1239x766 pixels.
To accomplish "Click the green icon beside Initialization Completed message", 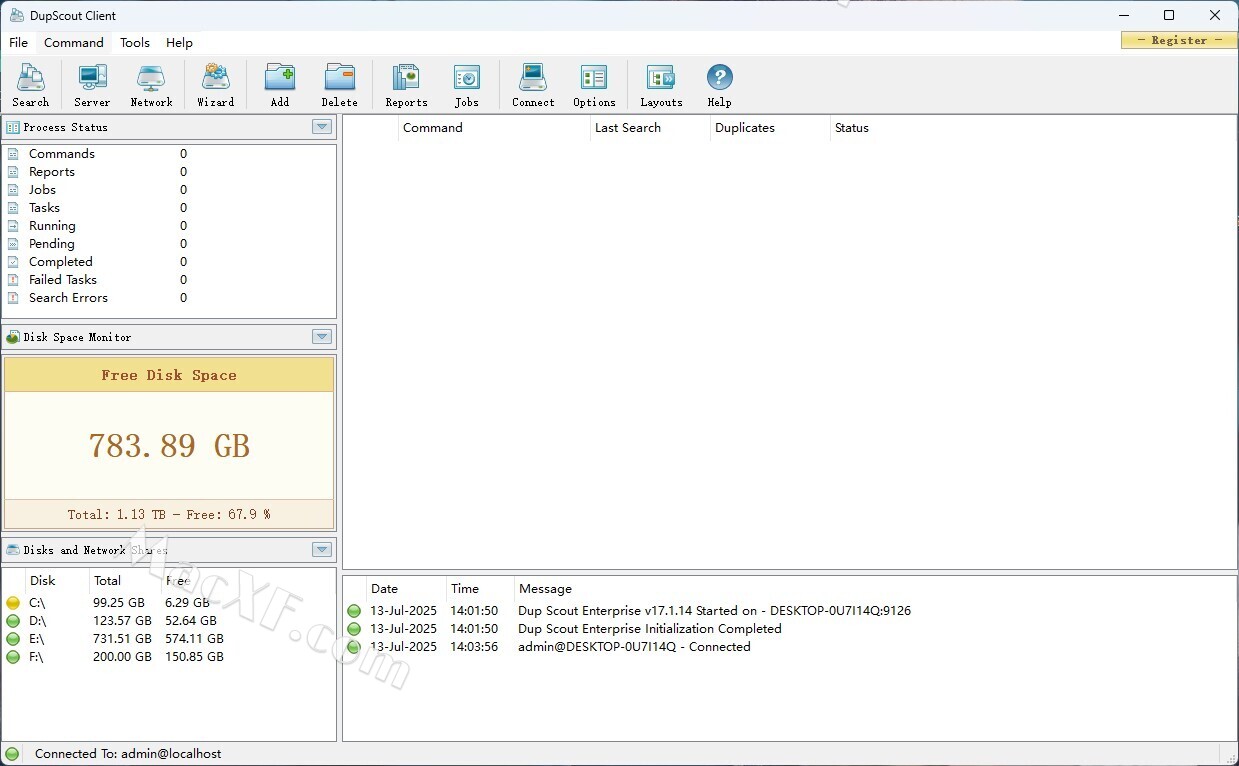I will (354, 629).
